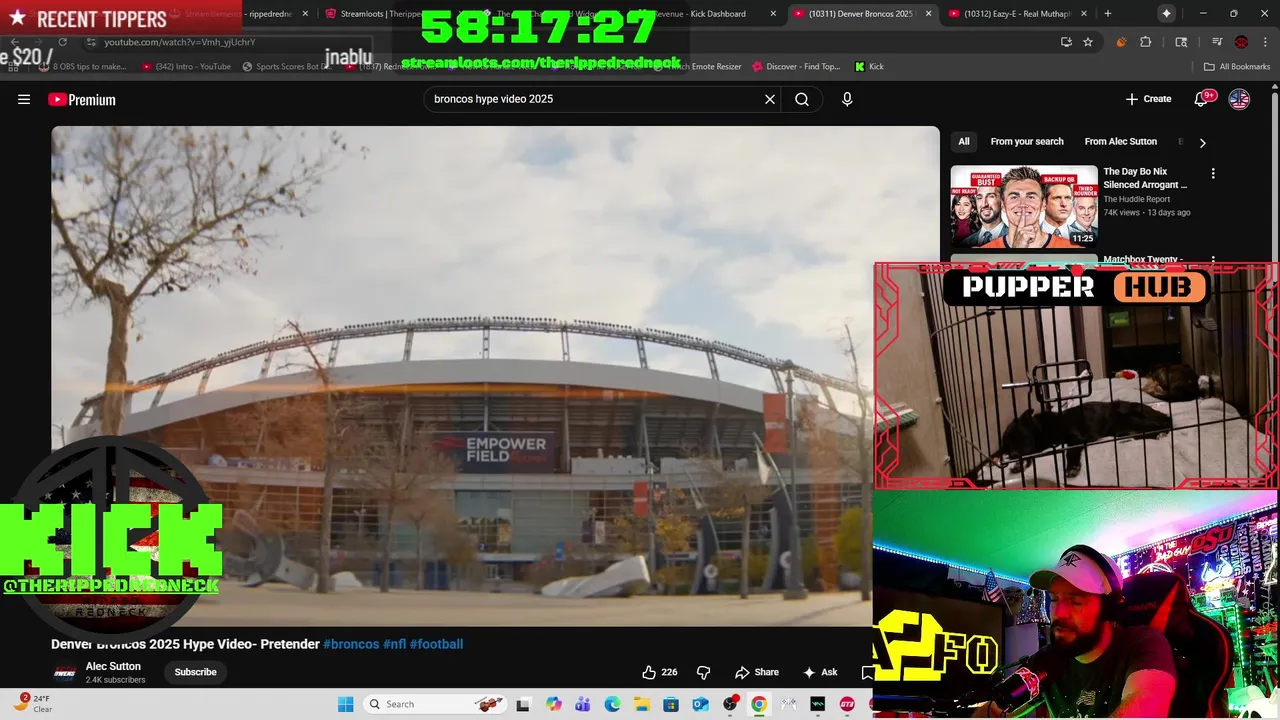Open the Discover - Find Top bookmark

[795, 67]
